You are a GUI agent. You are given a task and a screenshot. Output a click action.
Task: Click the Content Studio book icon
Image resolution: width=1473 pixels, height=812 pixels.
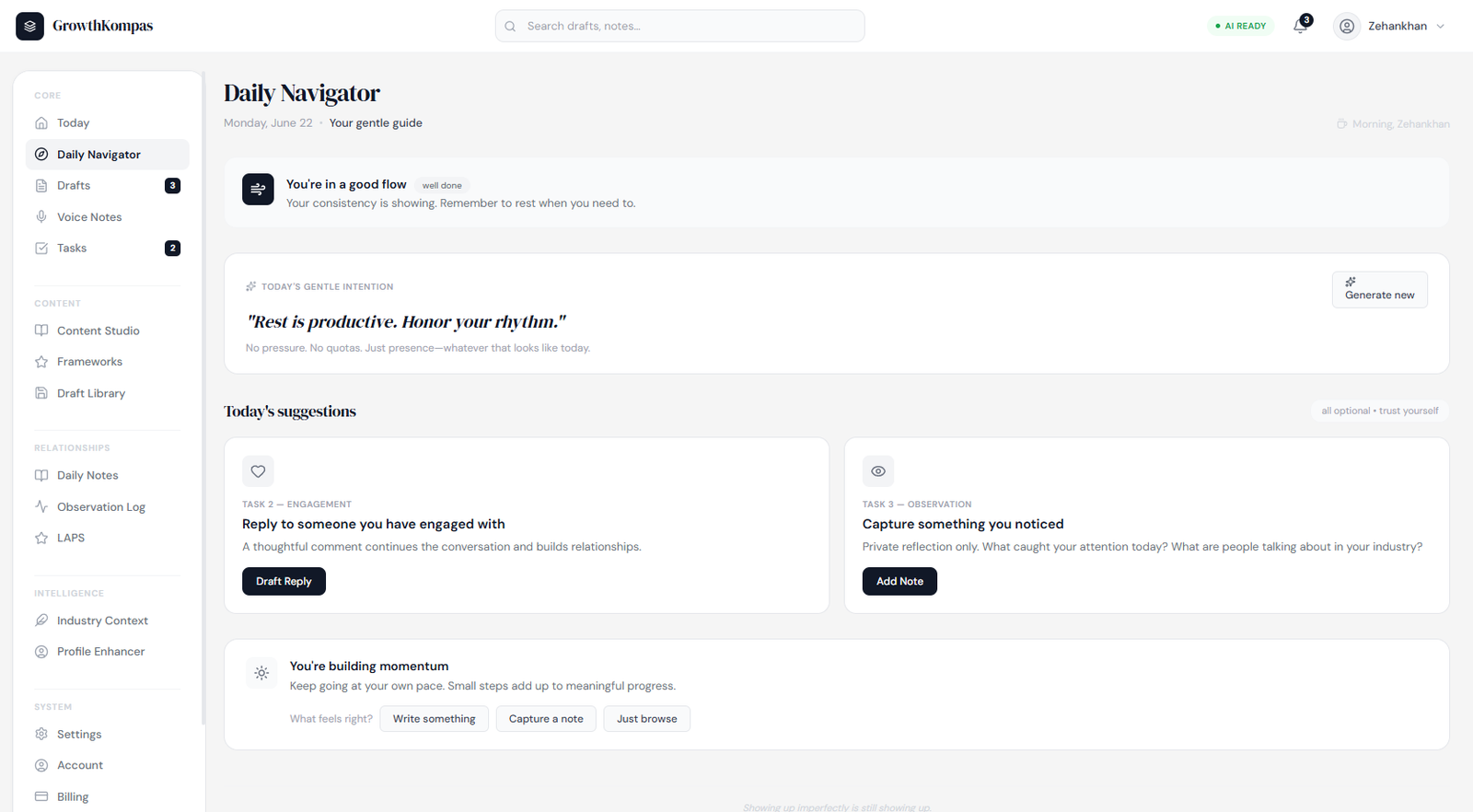click(x=41, y=331)
